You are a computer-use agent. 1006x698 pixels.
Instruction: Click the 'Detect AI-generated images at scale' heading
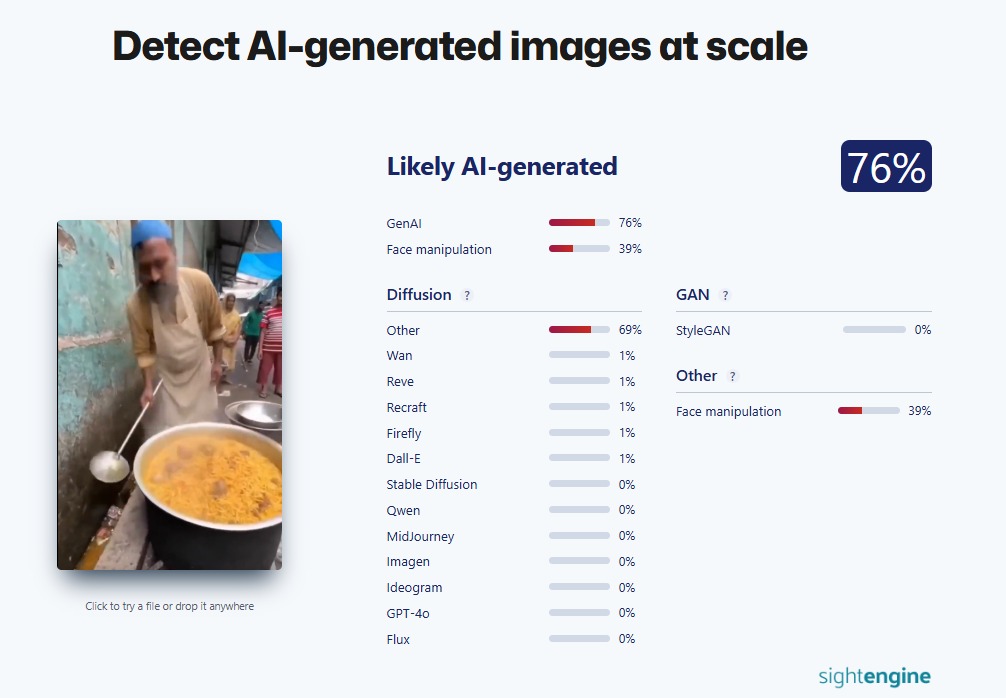[459, 46]
